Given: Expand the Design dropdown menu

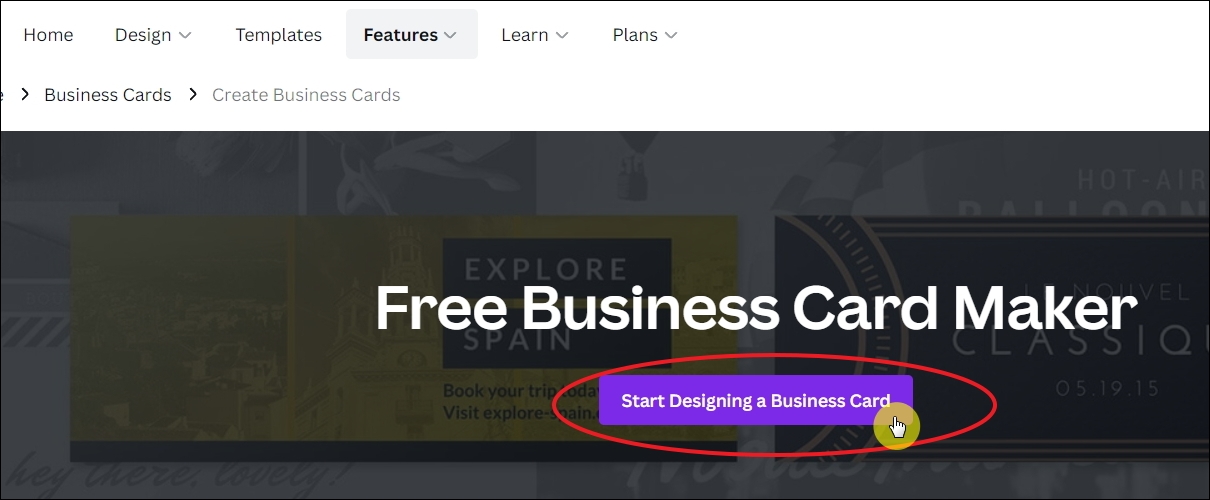Looking at the screenshot, I should (153, 35).
